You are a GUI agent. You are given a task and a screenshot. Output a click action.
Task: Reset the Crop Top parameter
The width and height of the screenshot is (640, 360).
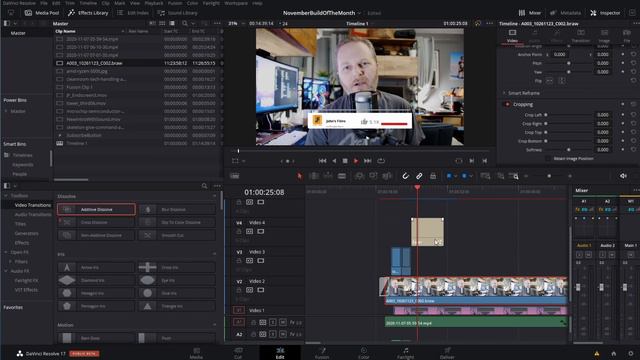click(x=633, y=132)
